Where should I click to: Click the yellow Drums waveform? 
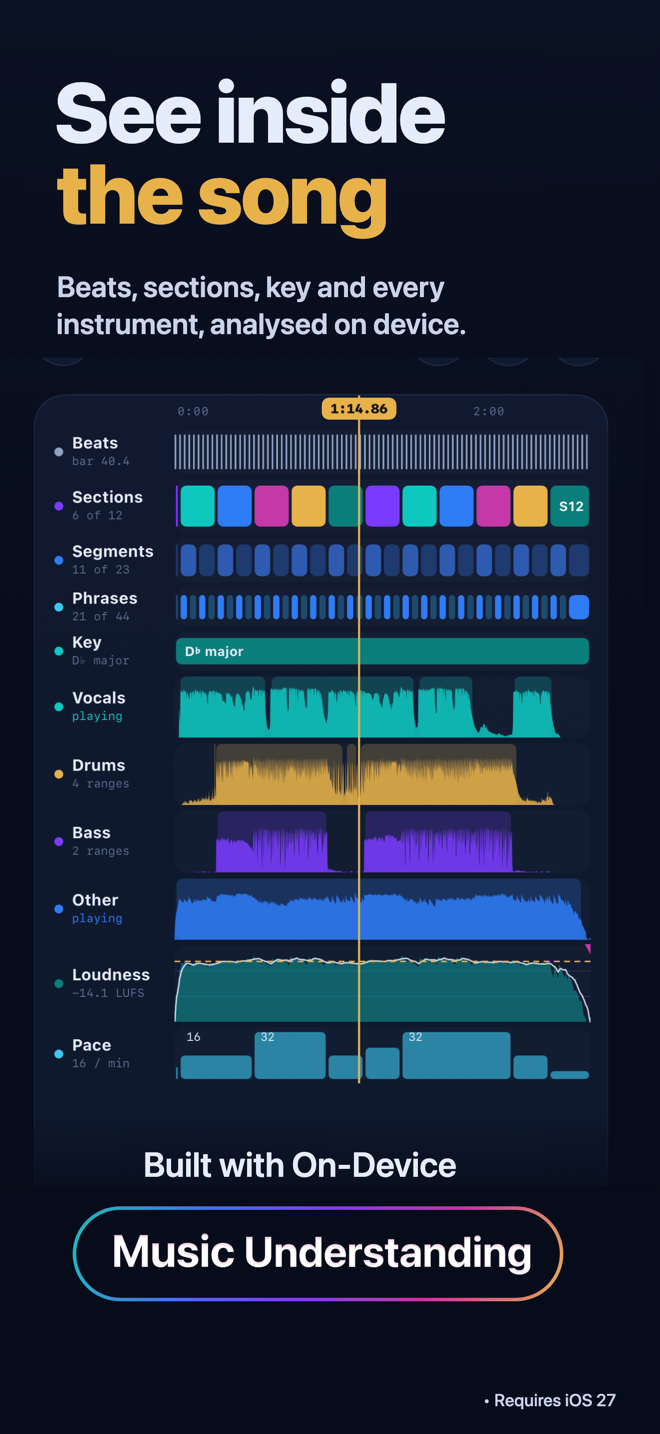382,774
